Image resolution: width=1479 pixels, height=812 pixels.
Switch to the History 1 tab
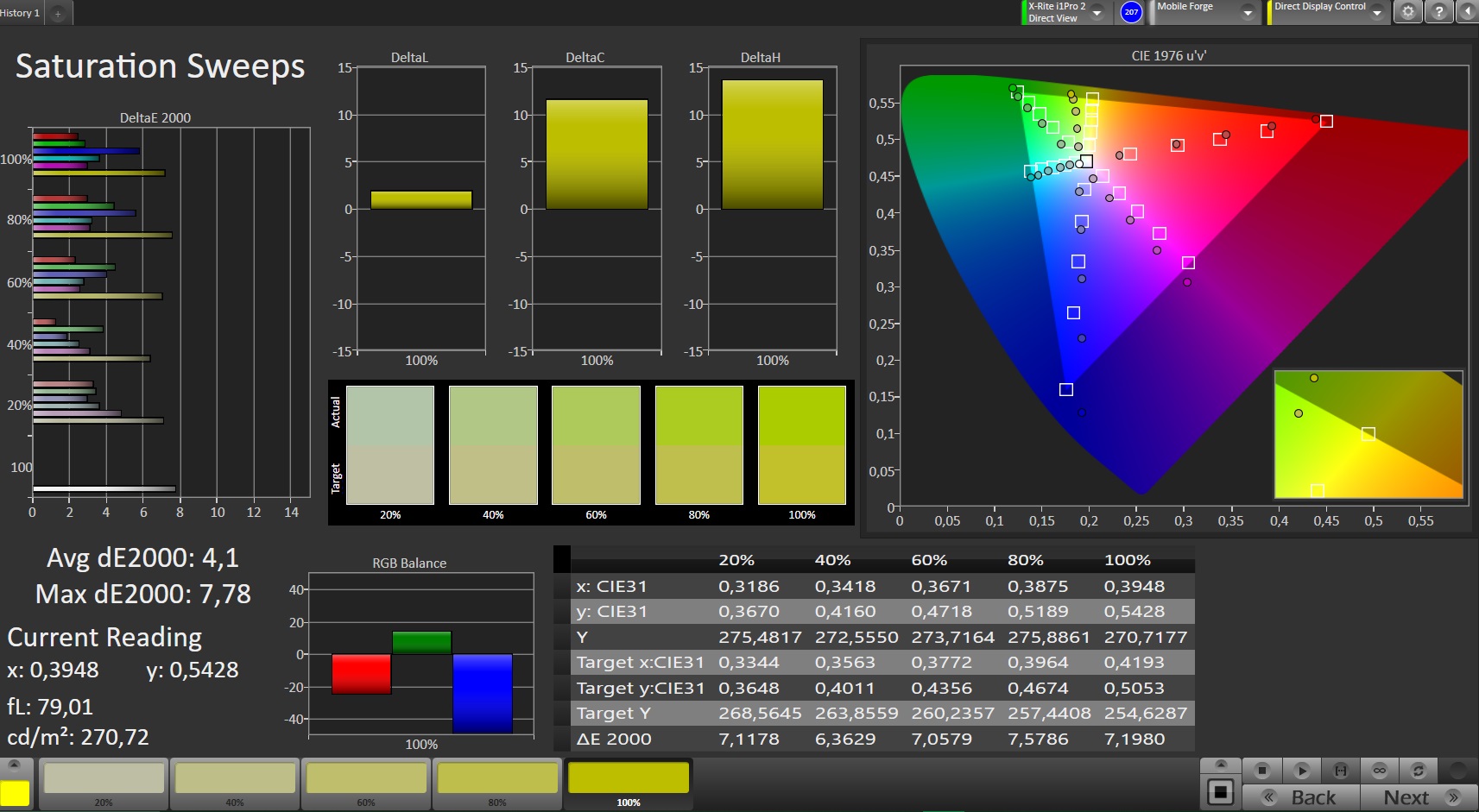(x=21, y=13)
